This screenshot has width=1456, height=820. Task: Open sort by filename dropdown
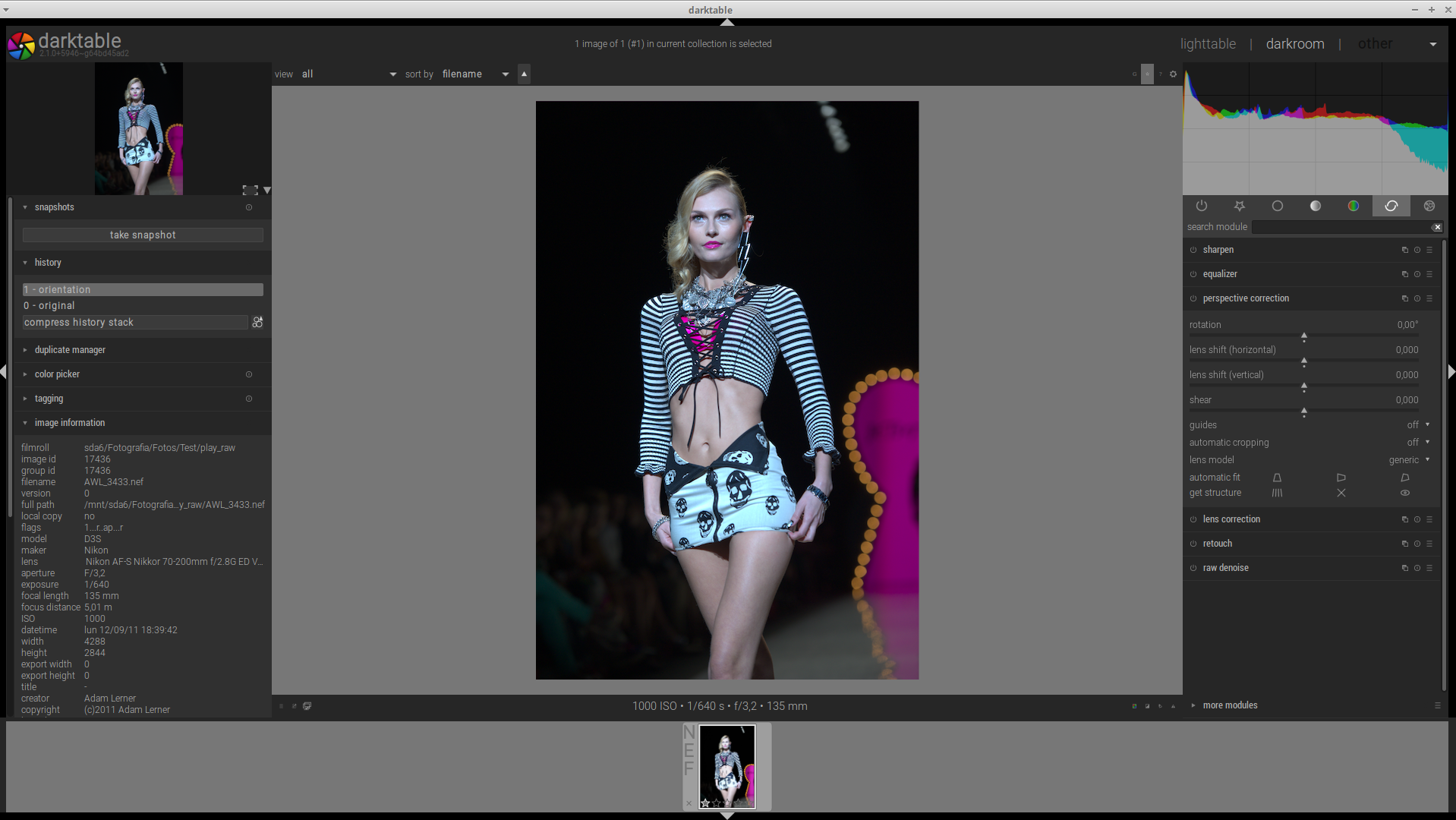(x=475, y=74)
